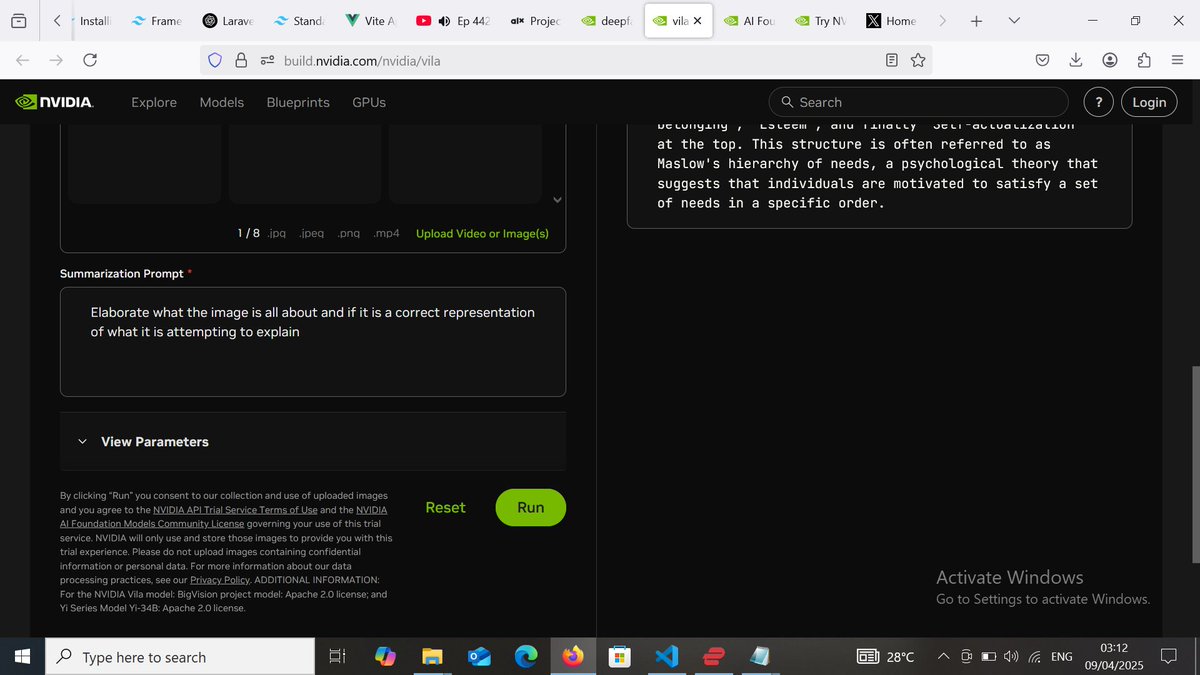
Task: Open the list all tabs dropdown
Action: [x=1014, y=20]
